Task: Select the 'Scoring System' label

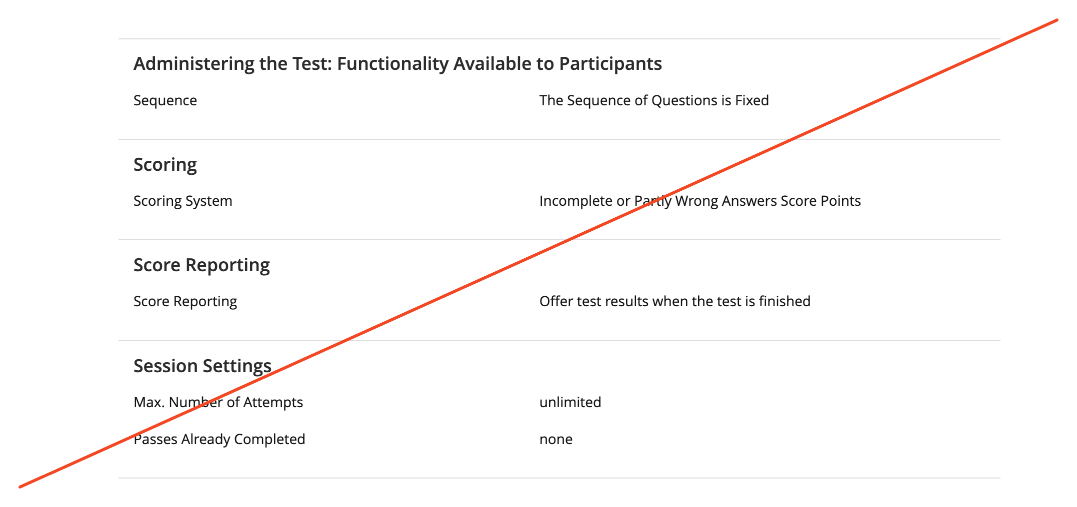Action: (x=182, y=201)
